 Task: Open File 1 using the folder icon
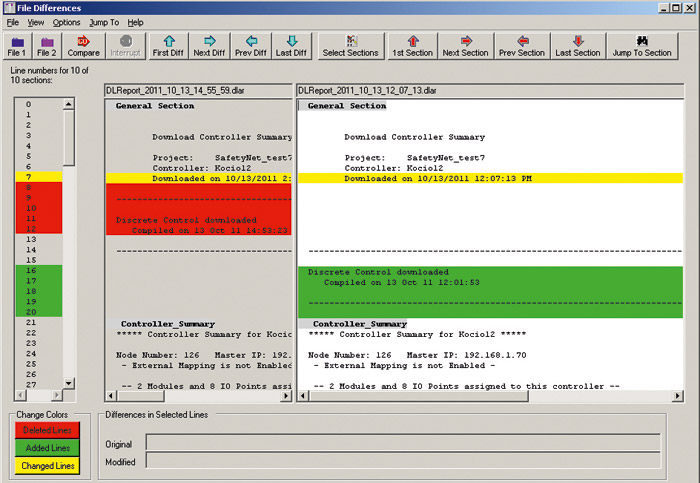pos(17,45)
